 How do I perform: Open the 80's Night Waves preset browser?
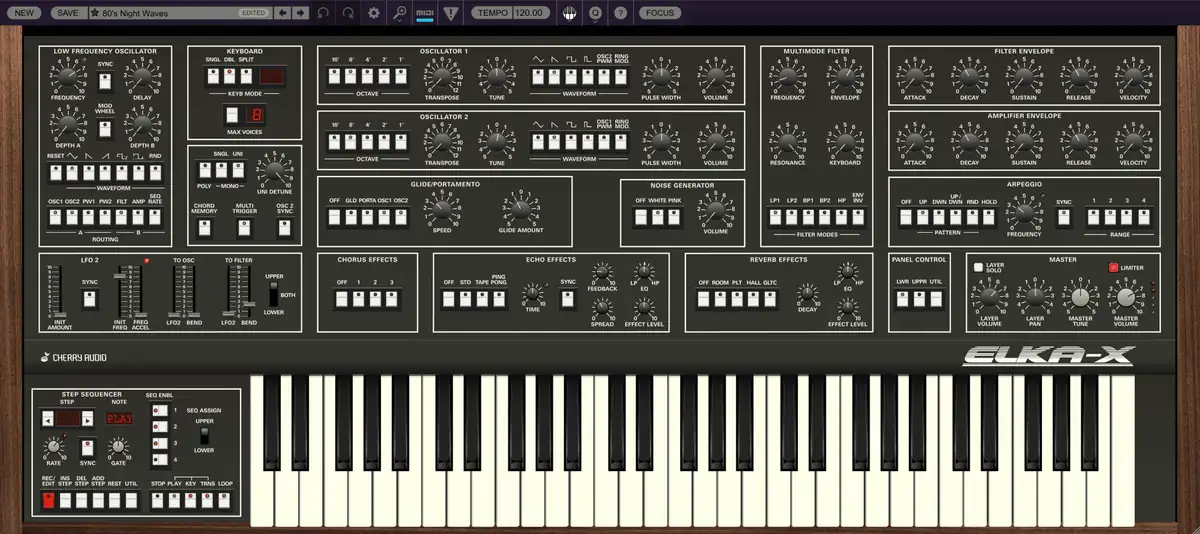[165, 13]
